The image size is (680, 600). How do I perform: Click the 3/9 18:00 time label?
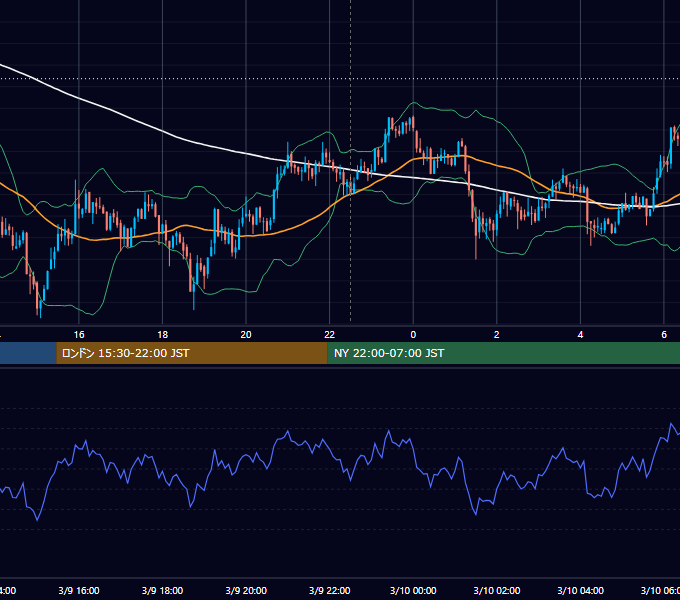tap(162, 590)
